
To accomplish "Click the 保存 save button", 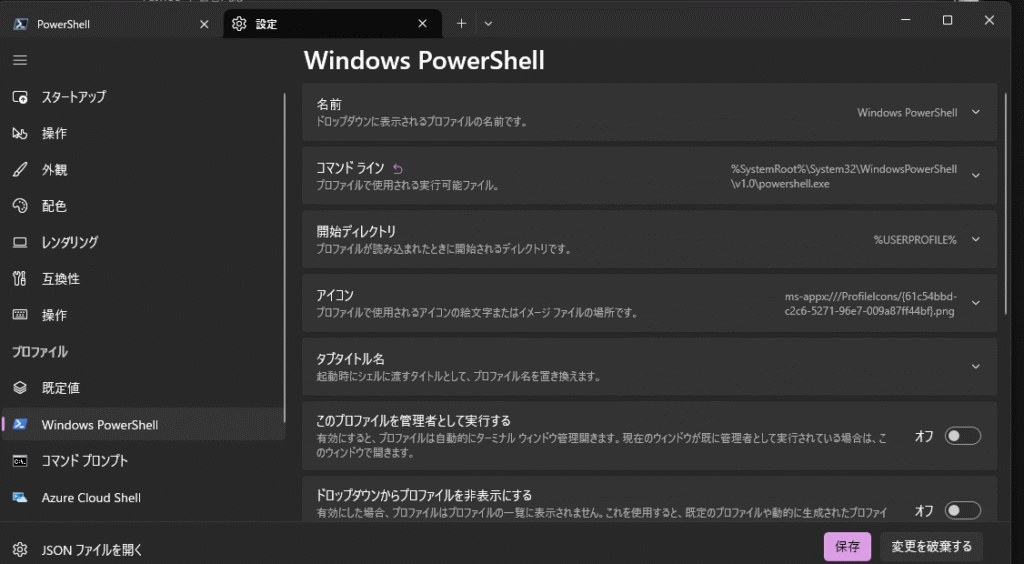I will click(847, 546).
